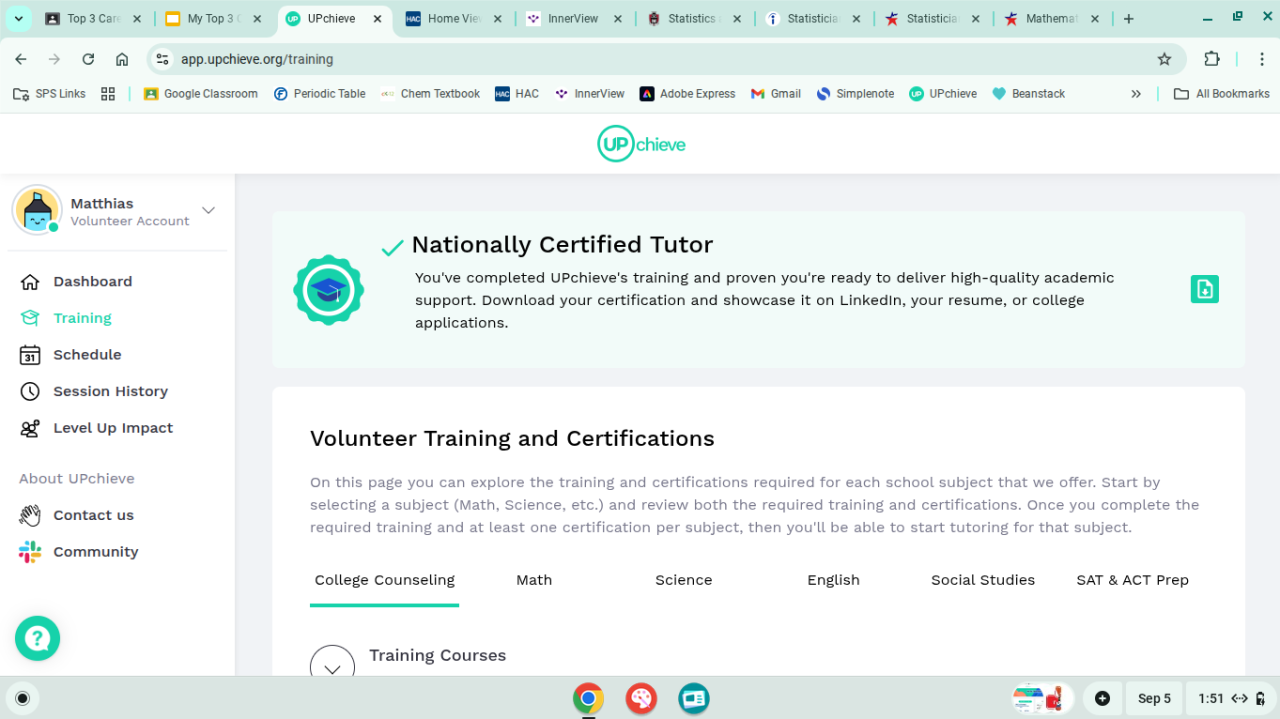Open Contact us link
Screen dimensions: 1280x719
coord(93,515)
